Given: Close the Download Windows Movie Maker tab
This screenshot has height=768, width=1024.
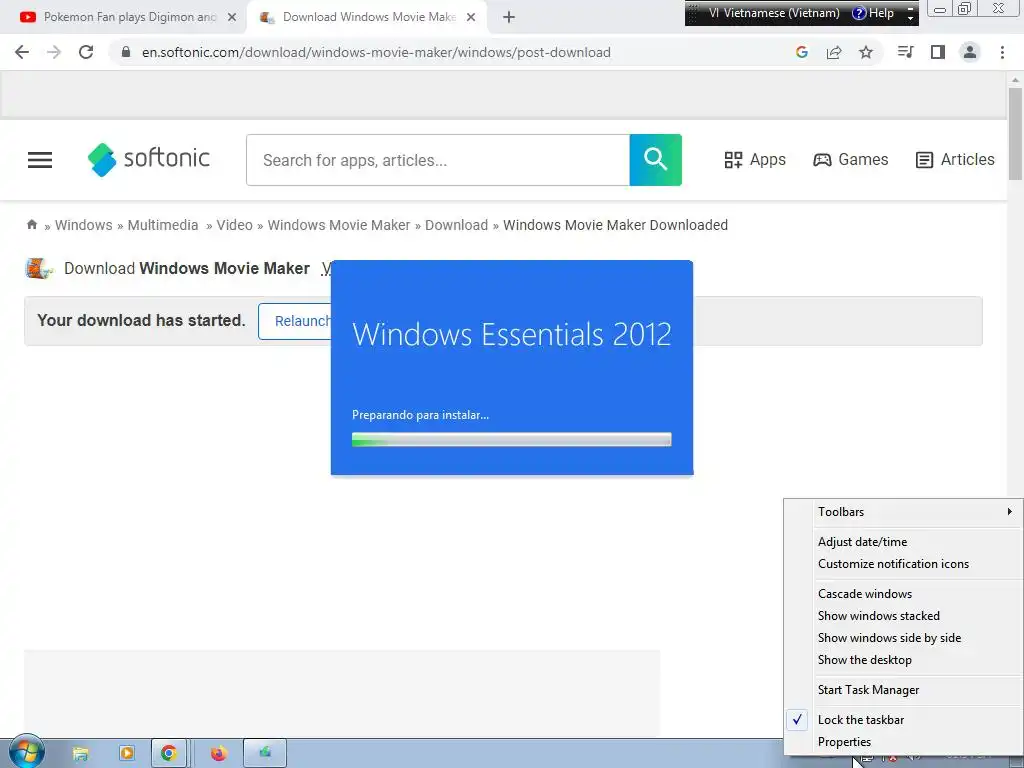Looking at the screenshot, I should (x=471, y=17).
